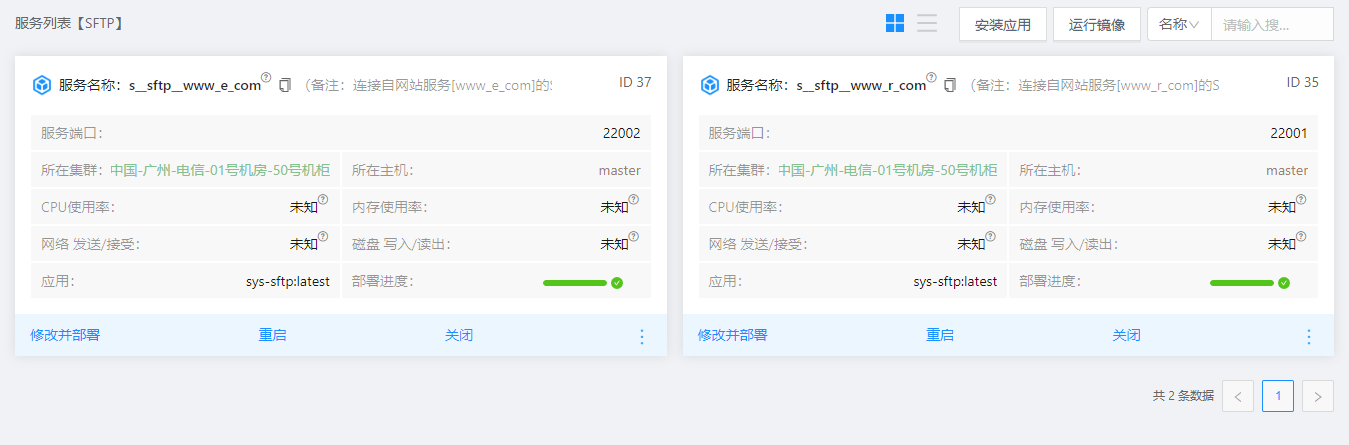Open more options menu for www_e_com card
The height and width of the screenshot is (445, 1349).
(642, 336)
